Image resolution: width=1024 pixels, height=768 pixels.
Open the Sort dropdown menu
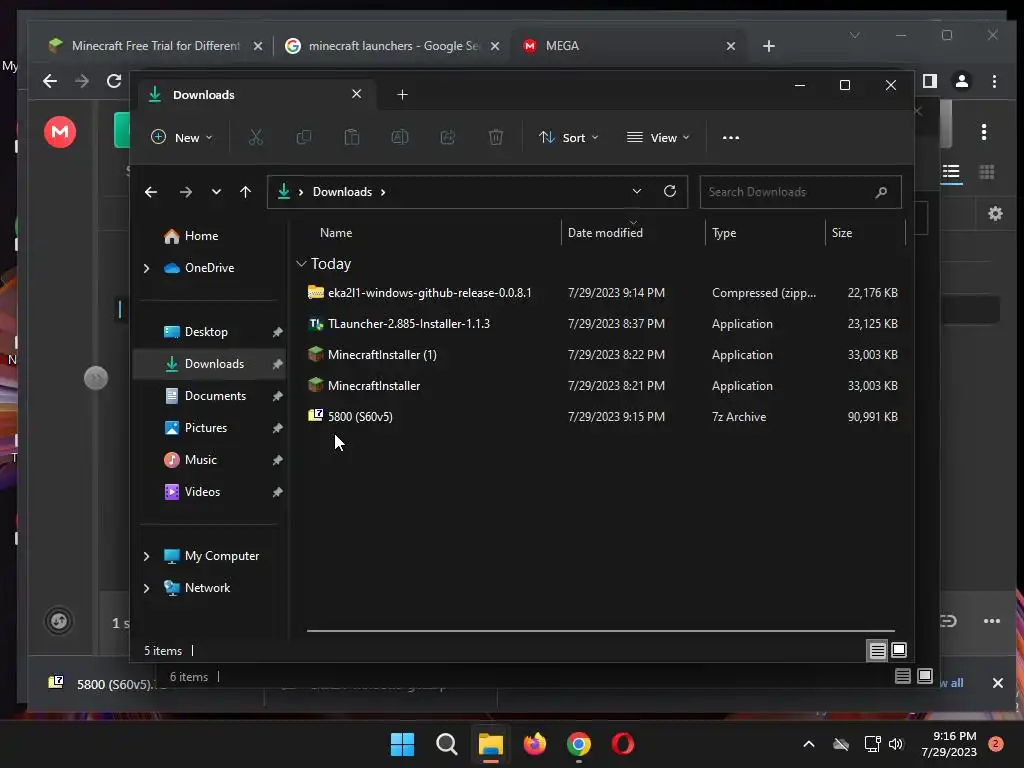point(568,137)
